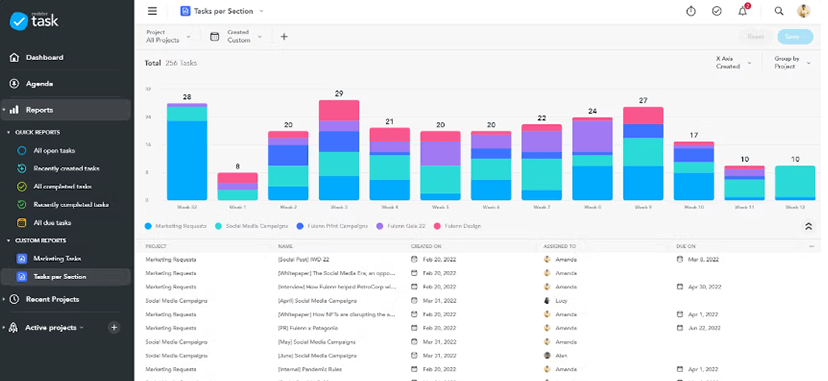Click the Dashboard home icon

click(14, 58)
